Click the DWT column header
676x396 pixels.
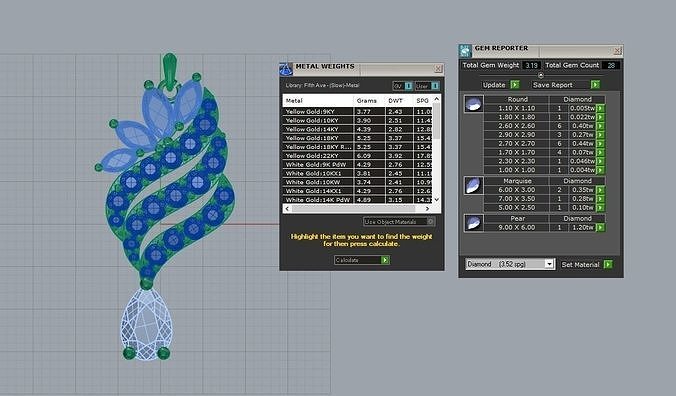point(399,100)
